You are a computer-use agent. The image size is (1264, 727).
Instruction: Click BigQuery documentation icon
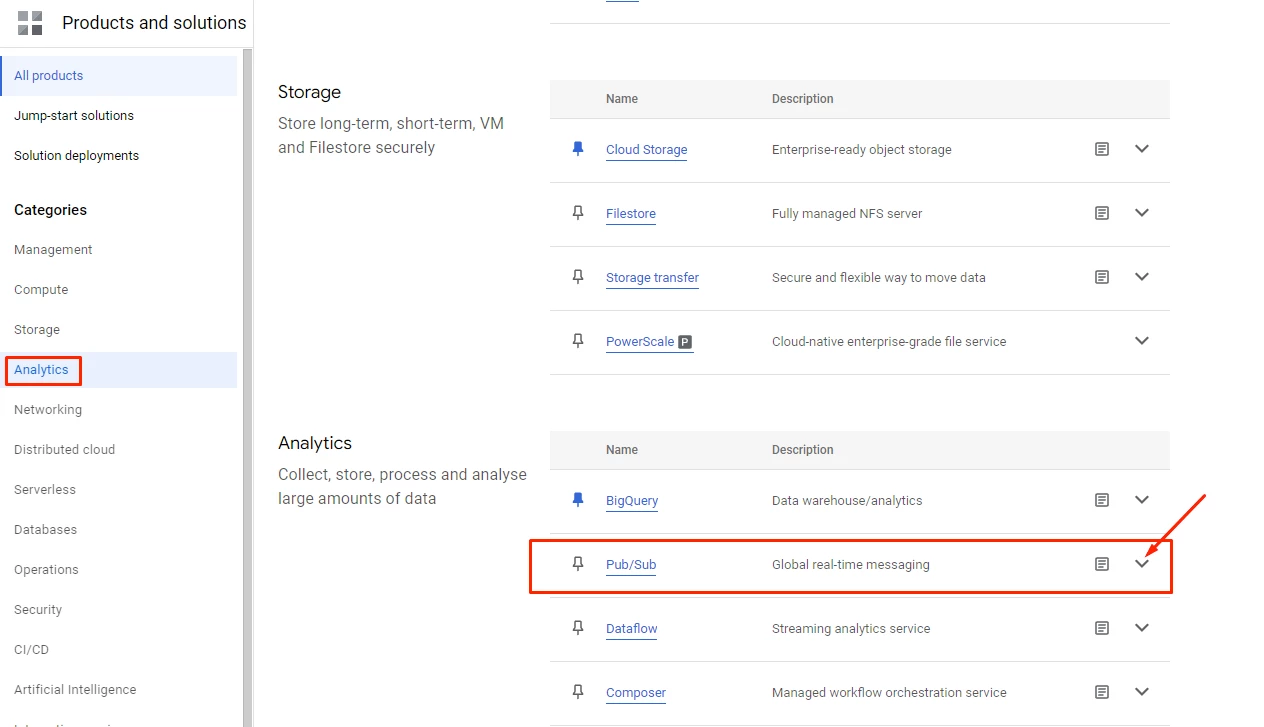(1101, 500)
